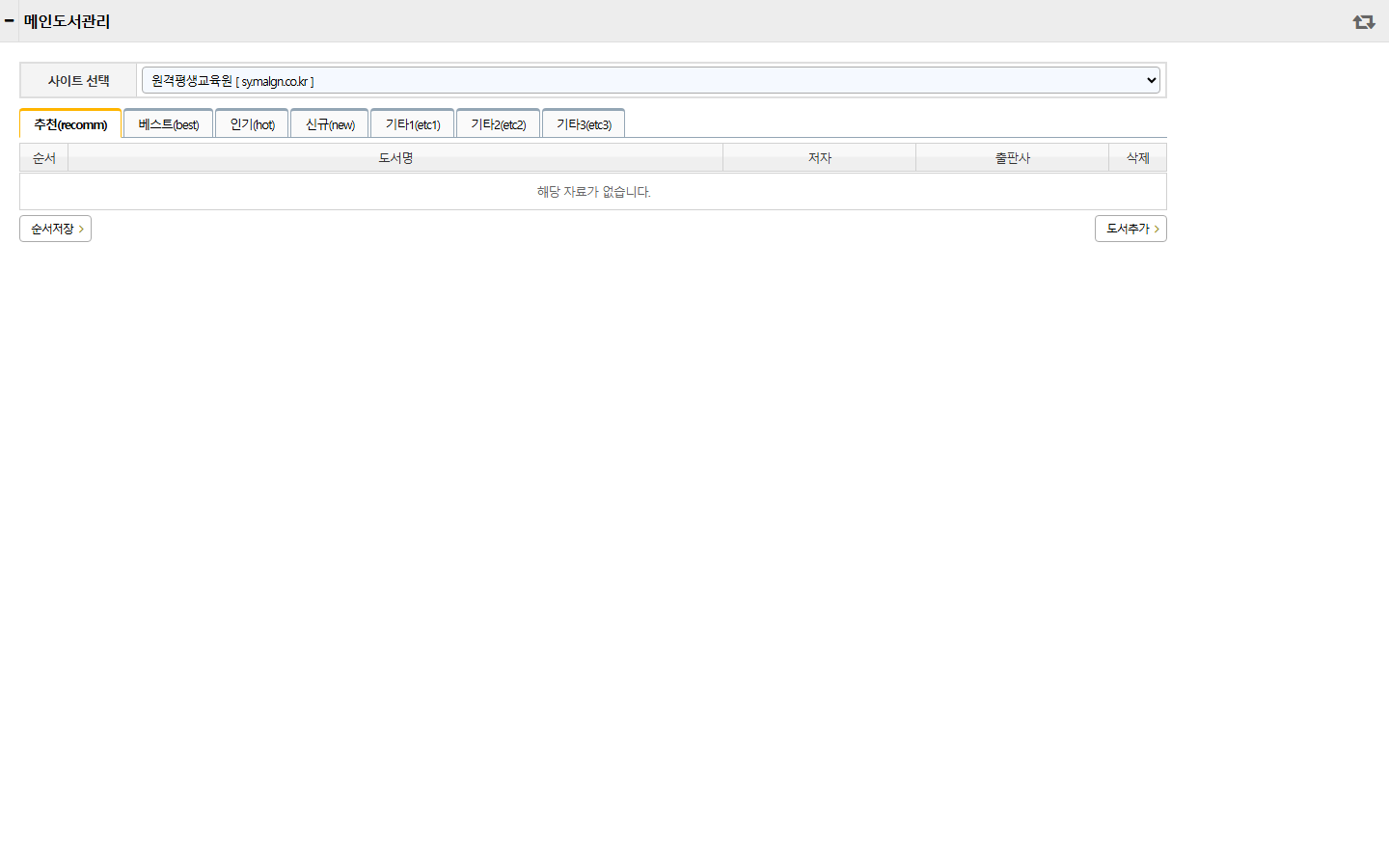The image size is (1389, 868).
Task: Click the 저자 column header
Action: tap(820, 157)
